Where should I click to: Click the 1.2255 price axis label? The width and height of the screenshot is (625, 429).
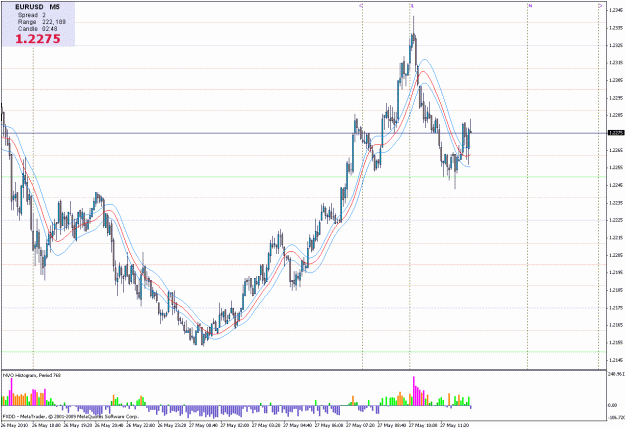(x=616, y=167)
